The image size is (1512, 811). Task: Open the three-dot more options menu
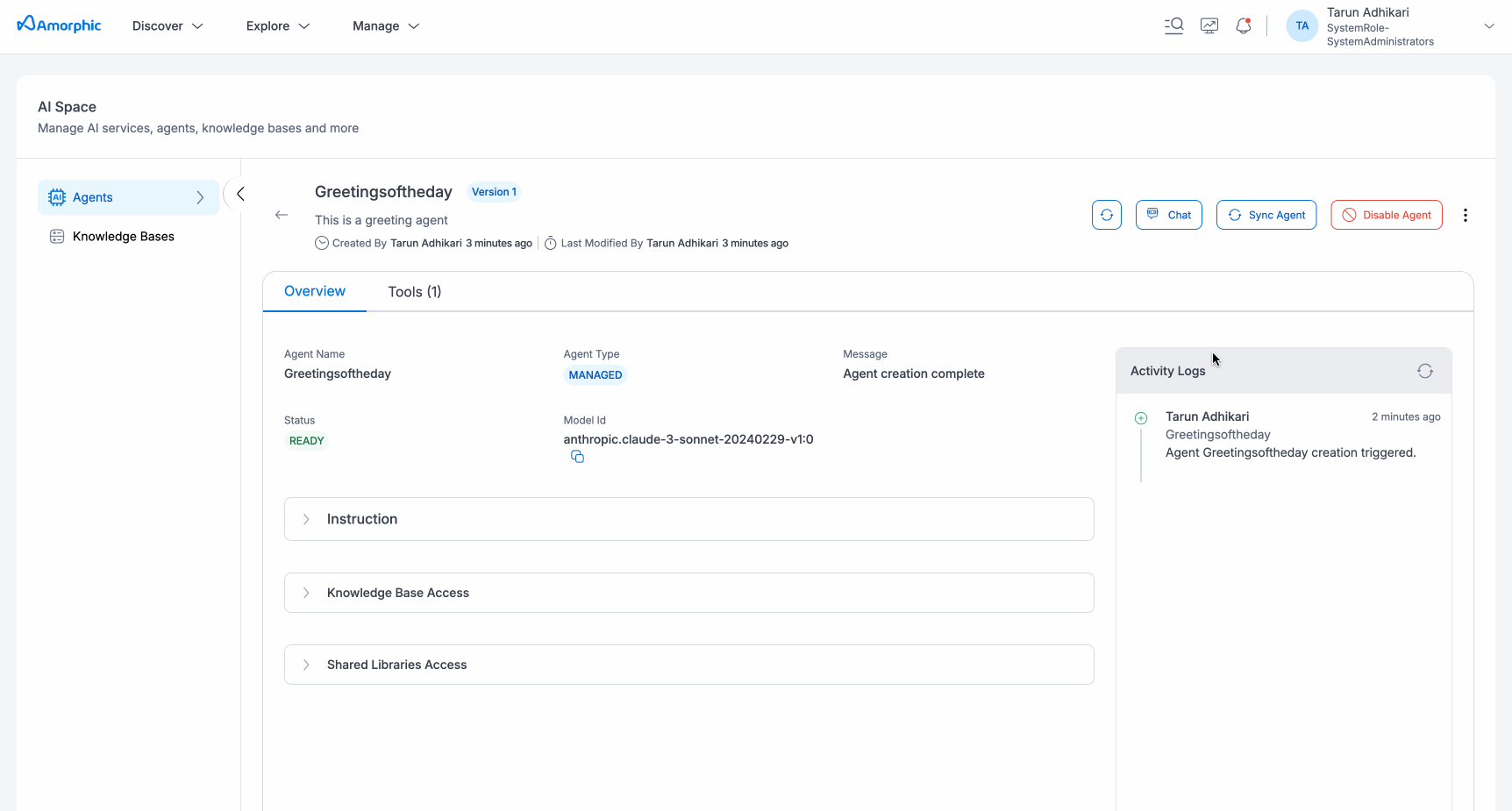tap(1465, 215)
